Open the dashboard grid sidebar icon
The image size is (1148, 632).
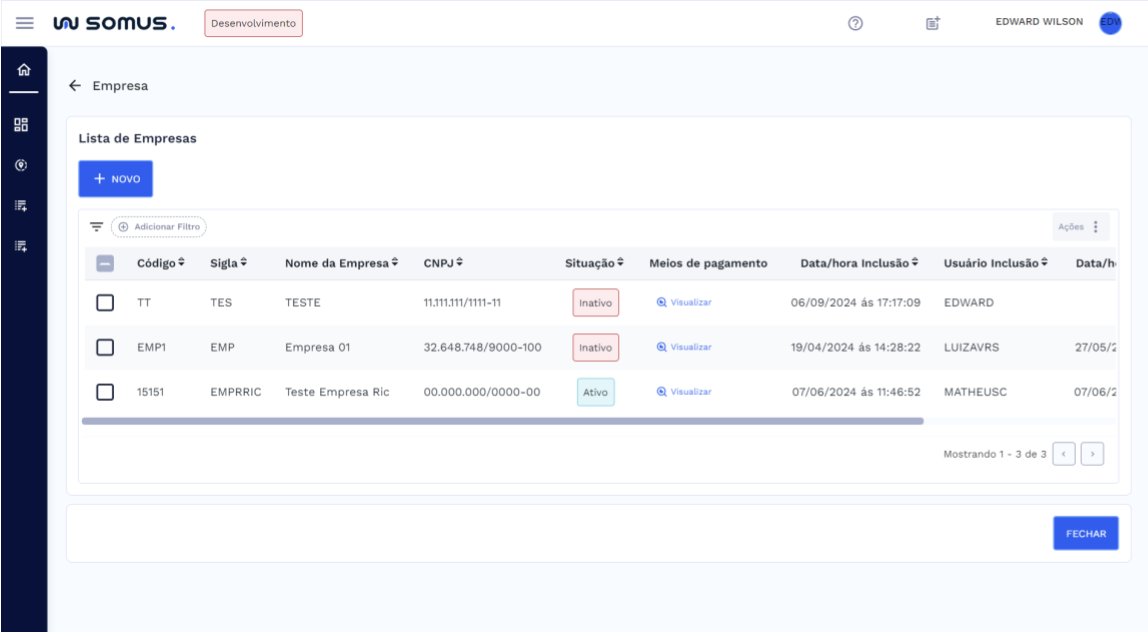19,125
